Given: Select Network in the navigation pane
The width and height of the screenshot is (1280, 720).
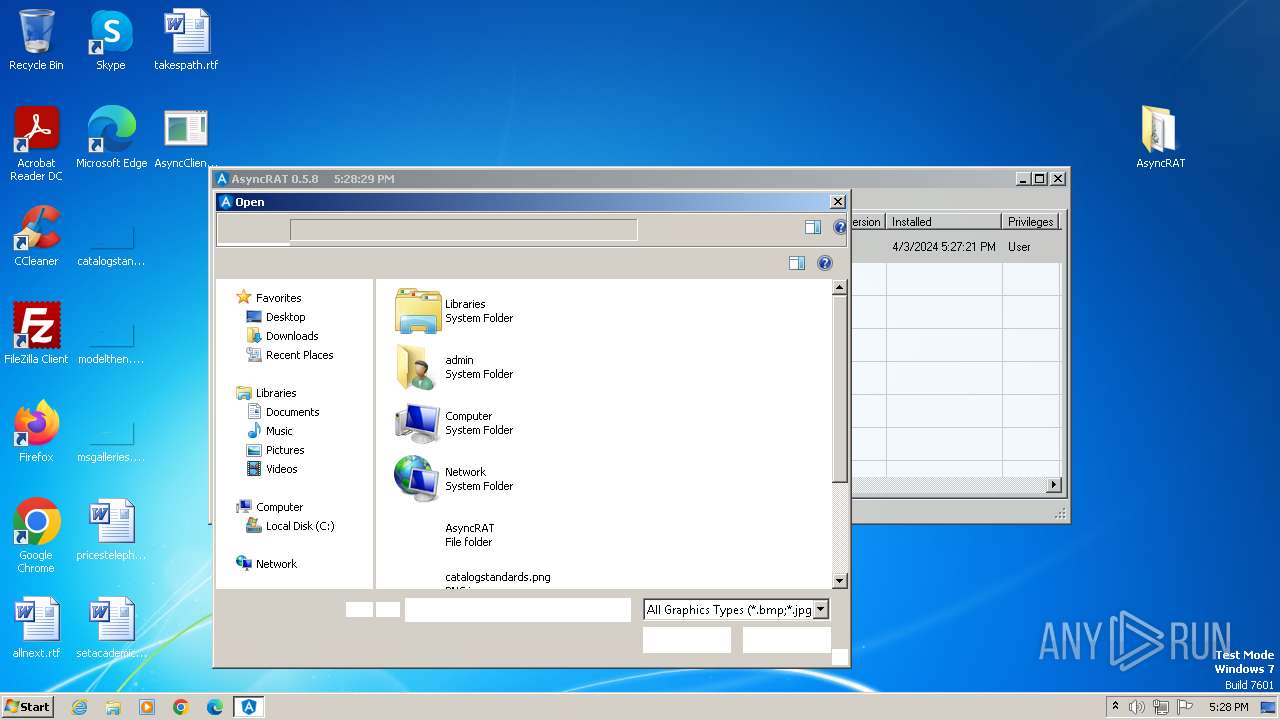Looking at the screenshot, I should tap(266, 564).
